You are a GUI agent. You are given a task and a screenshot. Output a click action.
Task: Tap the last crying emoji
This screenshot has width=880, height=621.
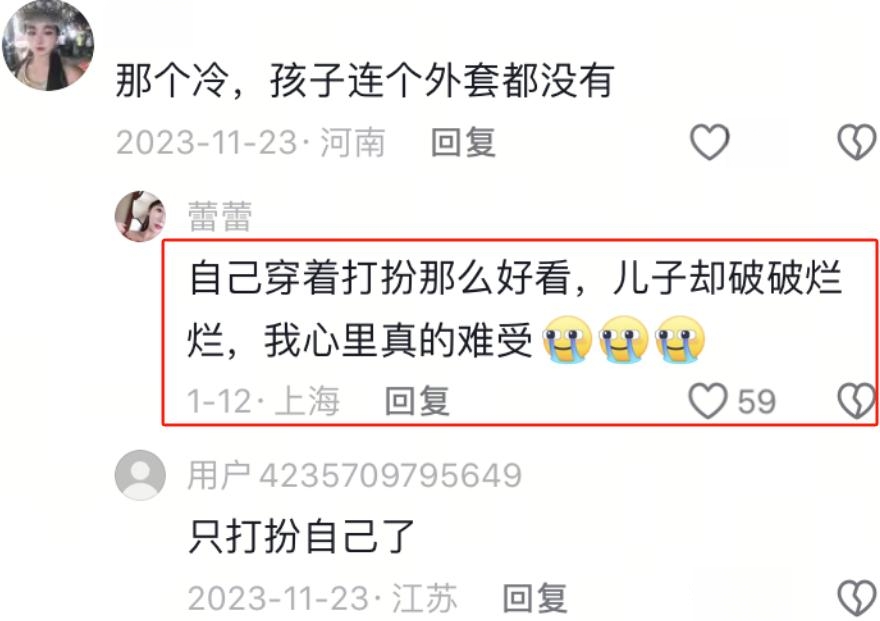coord(680,339)
